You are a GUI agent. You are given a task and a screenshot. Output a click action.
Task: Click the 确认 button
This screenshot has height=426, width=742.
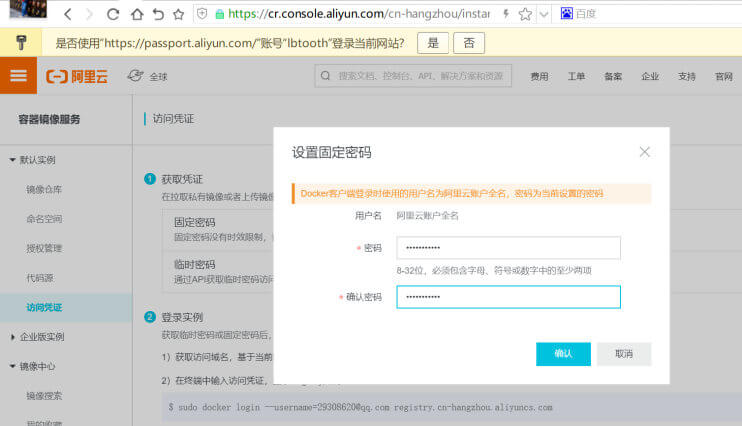coord(563,354)
